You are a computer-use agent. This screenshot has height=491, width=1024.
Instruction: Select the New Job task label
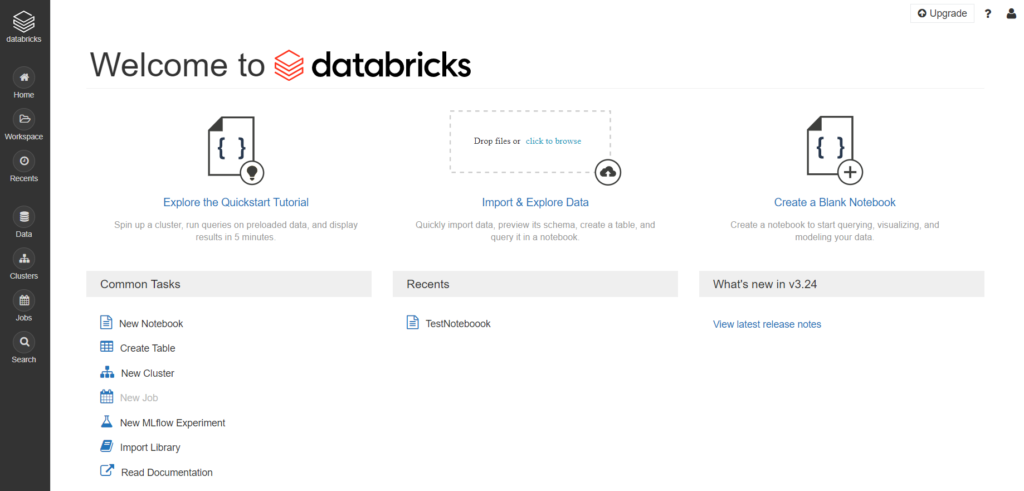pos(139,398)
